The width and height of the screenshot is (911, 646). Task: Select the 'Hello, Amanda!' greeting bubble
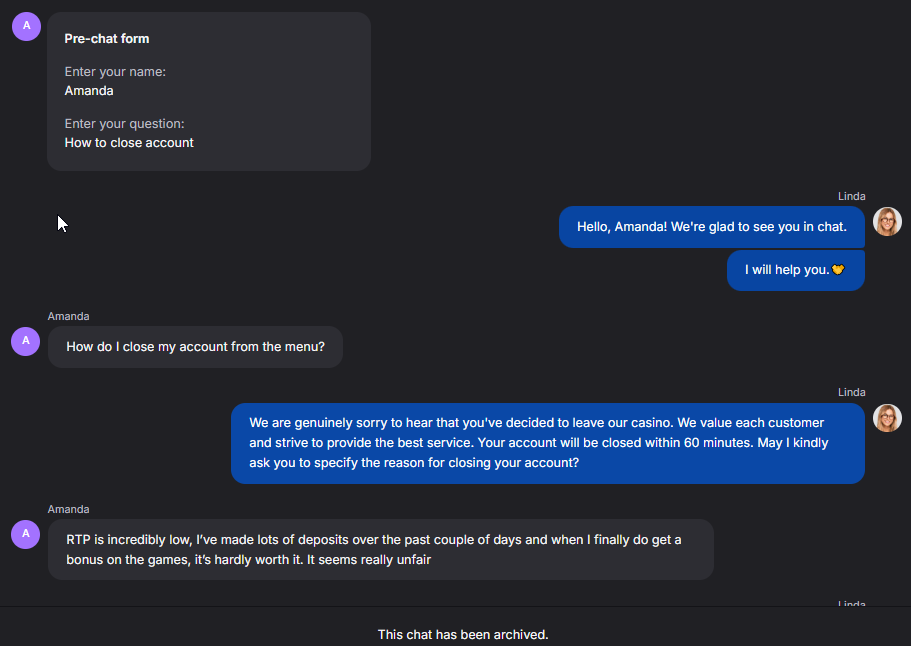711,227
